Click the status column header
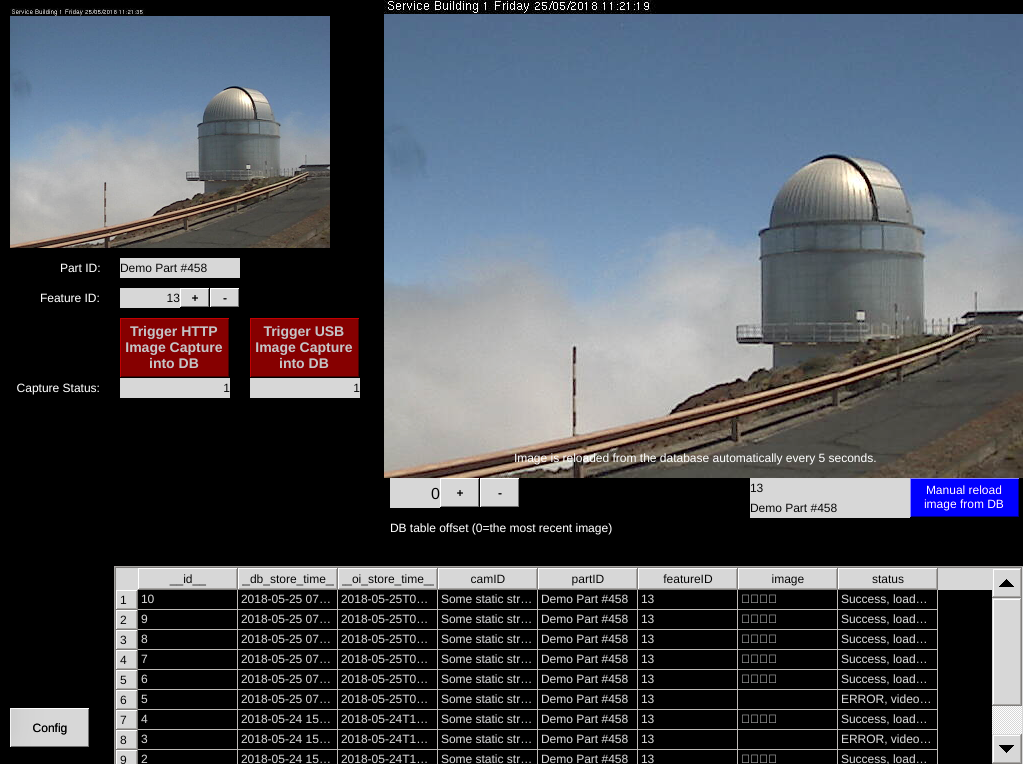Viewport: 1023px width, 764px height. point(887,579)
